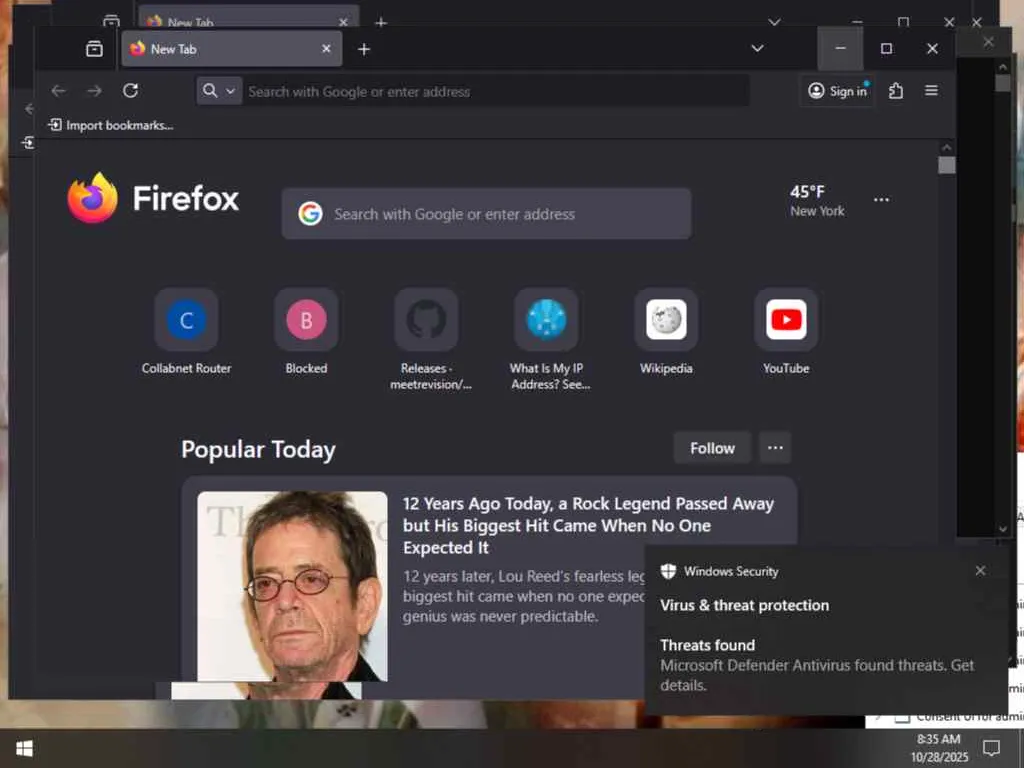Screen dimensions: 1024x768
Task: Click the Popular Today section heading
Action: [x=258, y=449]
